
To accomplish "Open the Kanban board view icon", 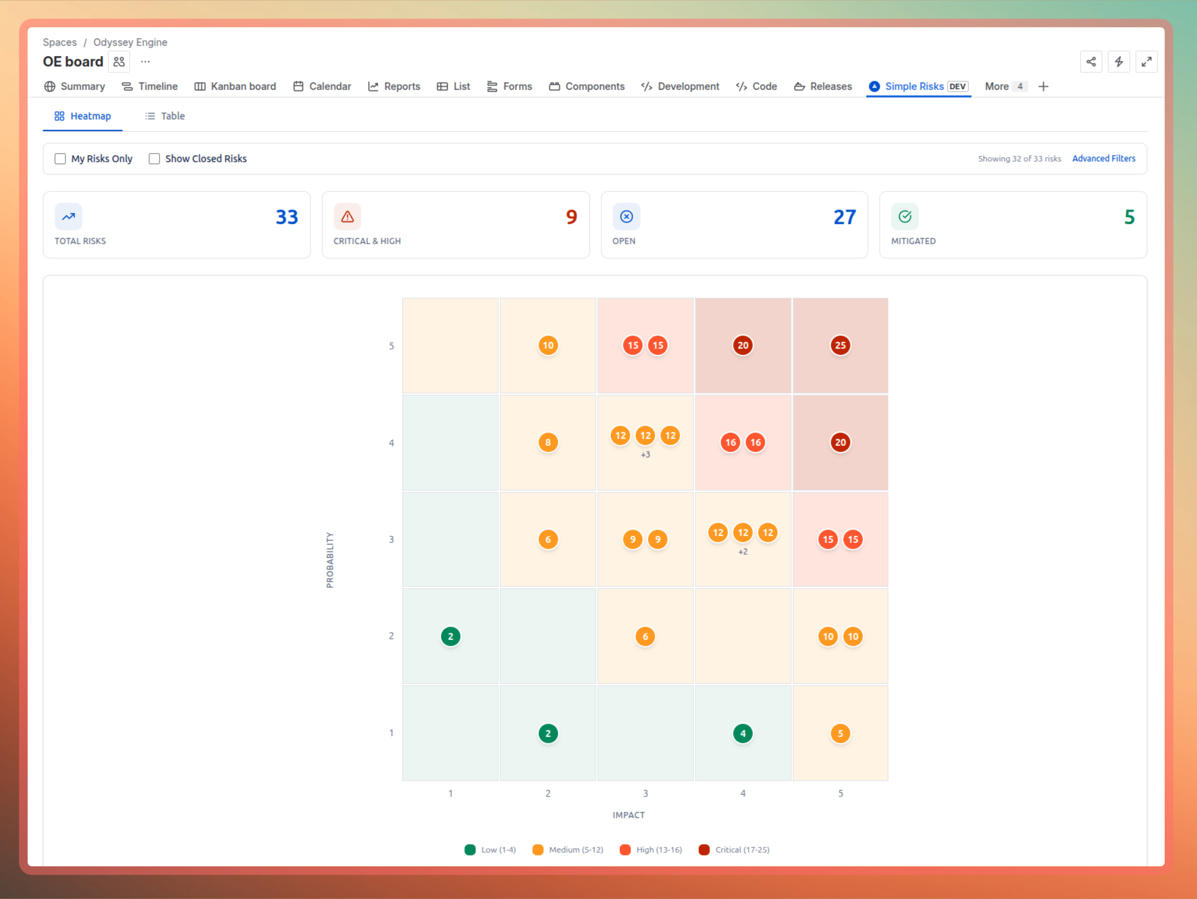I will click(198, 86).
